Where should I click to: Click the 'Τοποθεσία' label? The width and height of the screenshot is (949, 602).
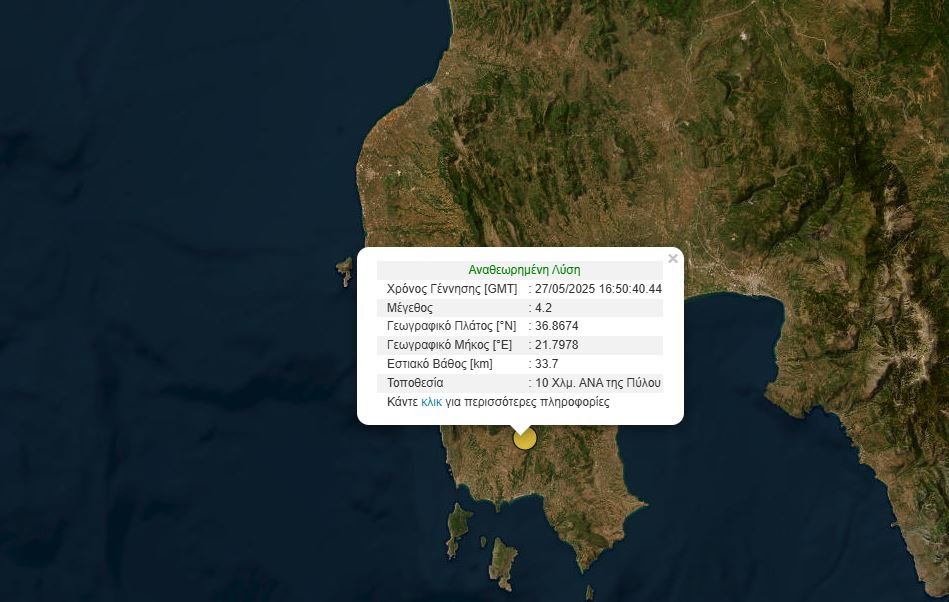[415, 382]
